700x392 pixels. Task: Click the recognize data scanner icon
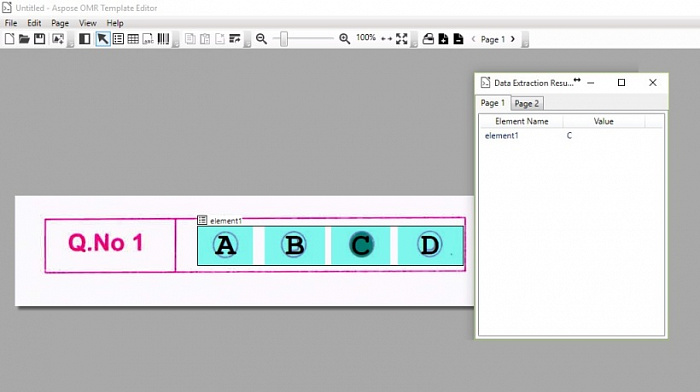click(428, 39)
